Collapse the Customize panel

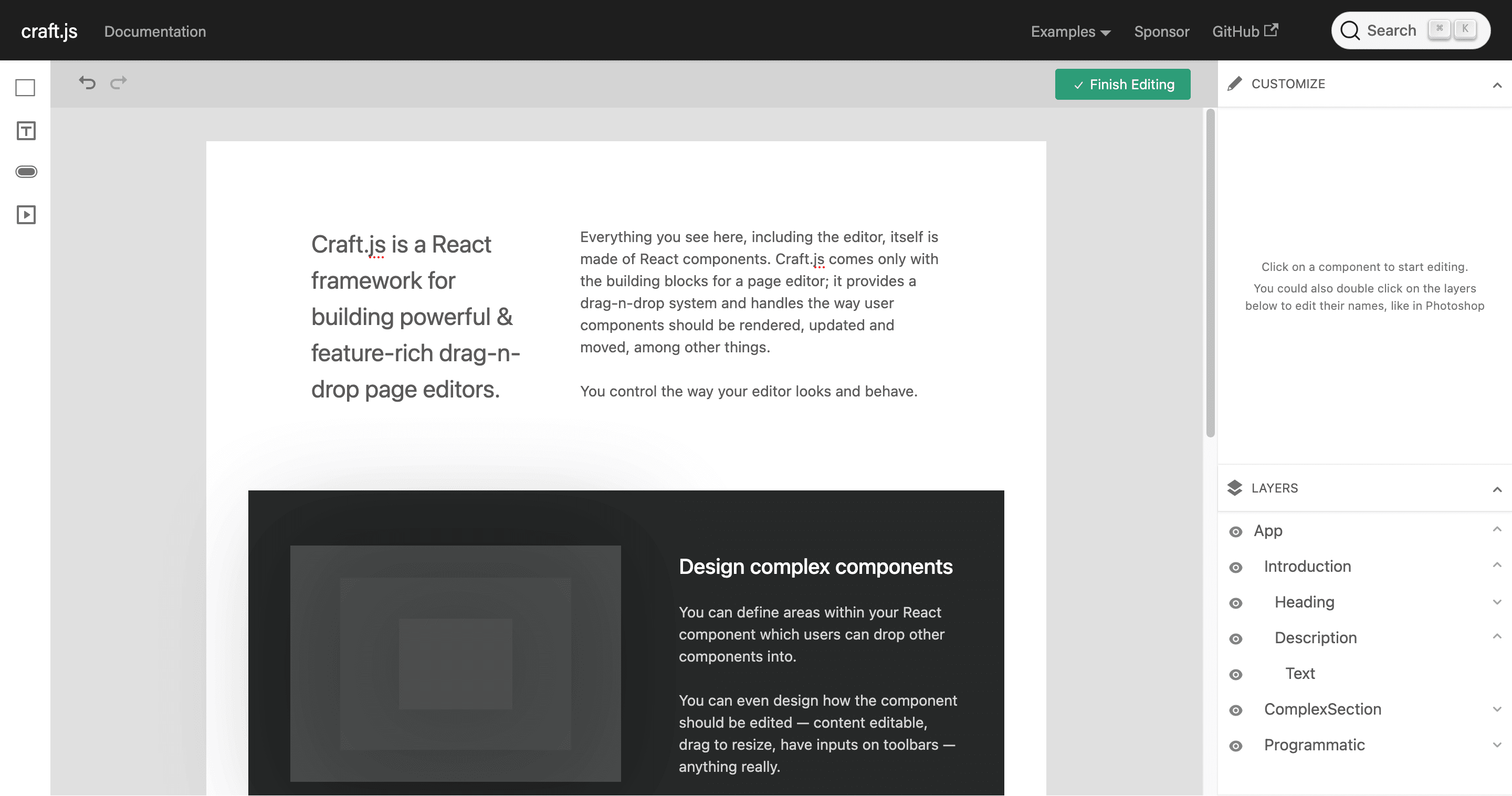coord(1497,85)
